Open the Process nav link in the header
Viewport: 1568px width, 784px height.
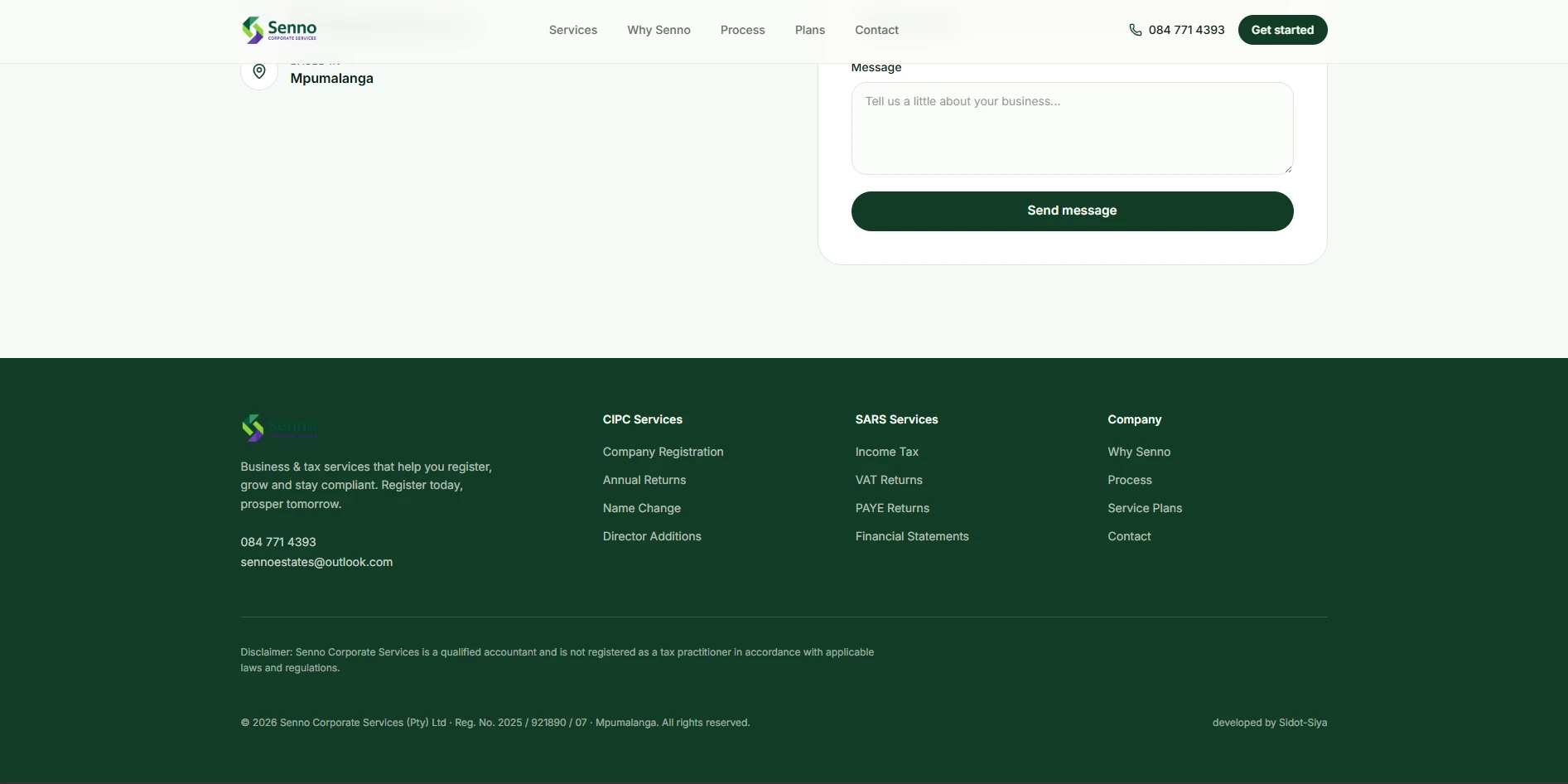[x=743, y=30]
